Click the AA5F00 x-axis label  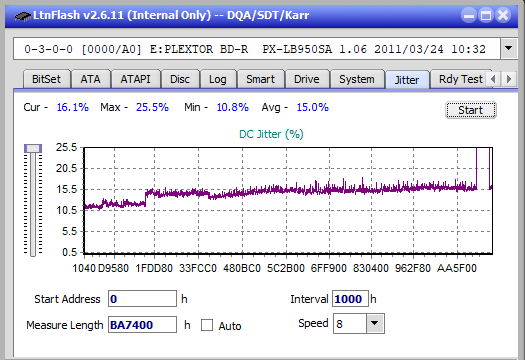(457, 268)
